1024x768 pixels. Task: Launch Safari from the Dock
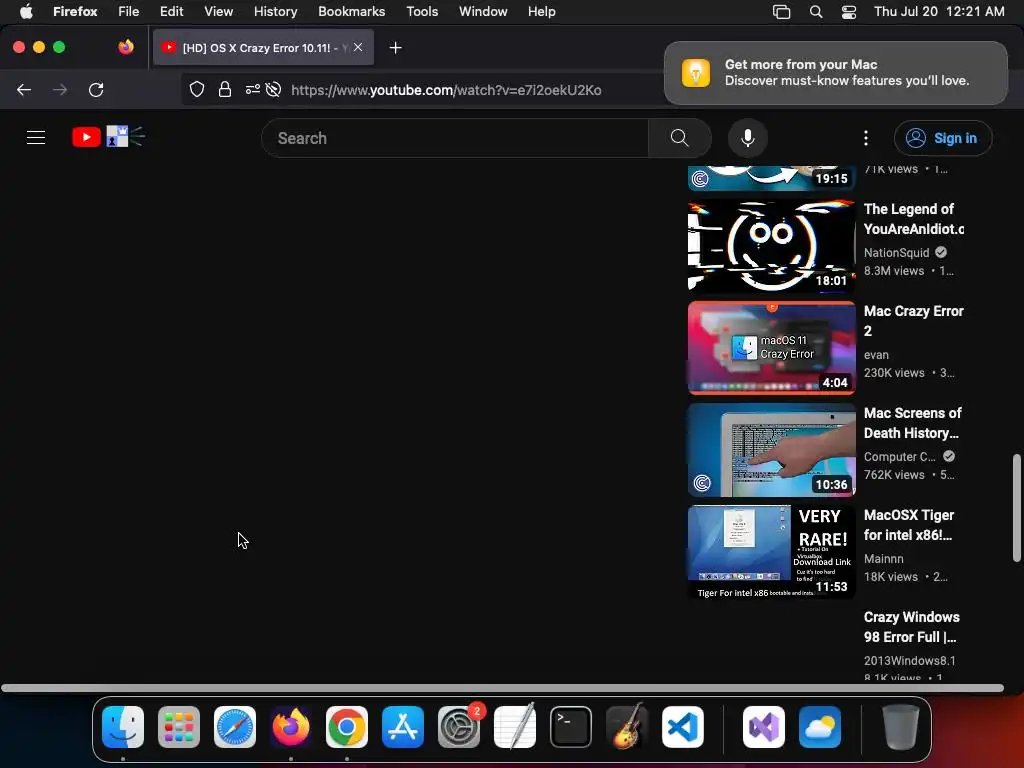(235, 727)
